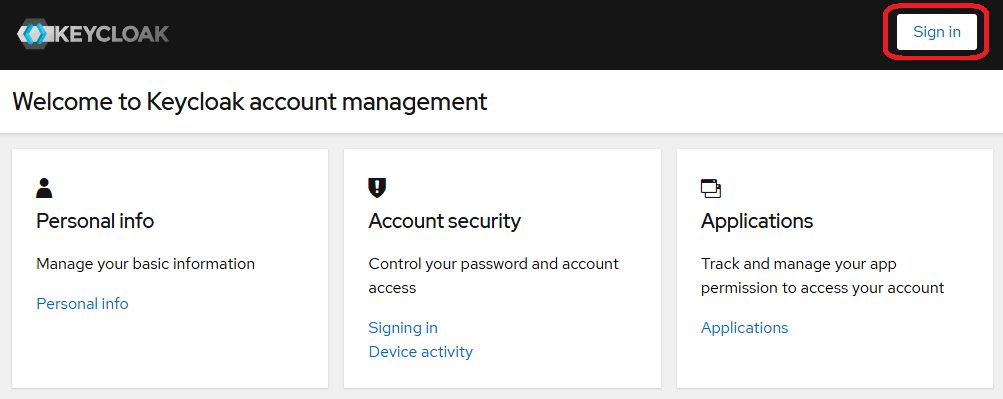Click the Welcome to Keycloak account management title
Image resolution: width=1003 pixels, height=399 pixels.
tap(250, 102)
